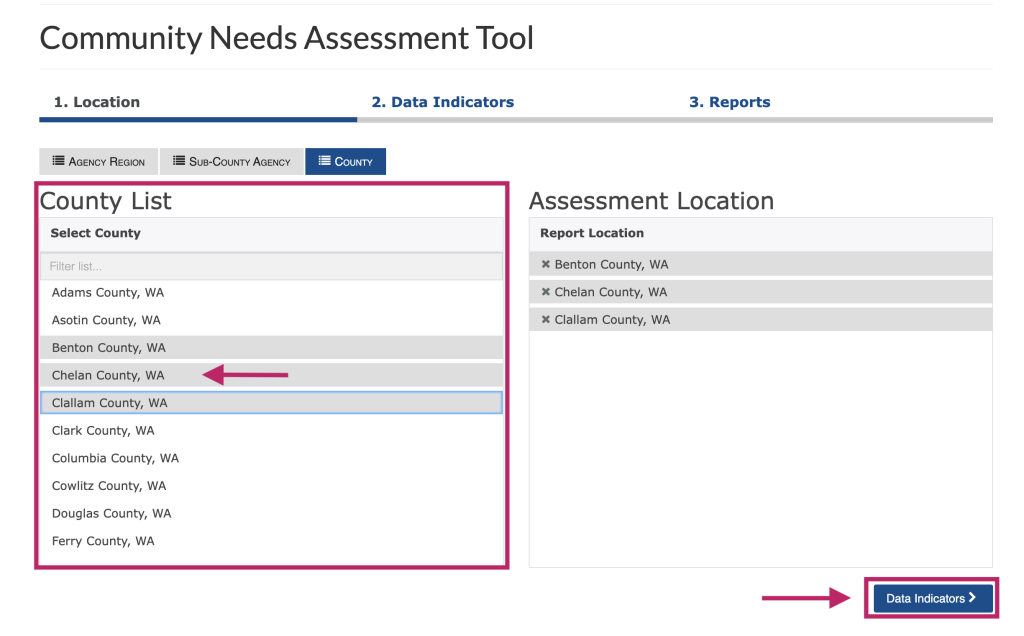The image size is (1024, 636).
Task: Click the list icon on Sub-County Agency button
Action: pos(177,161)
